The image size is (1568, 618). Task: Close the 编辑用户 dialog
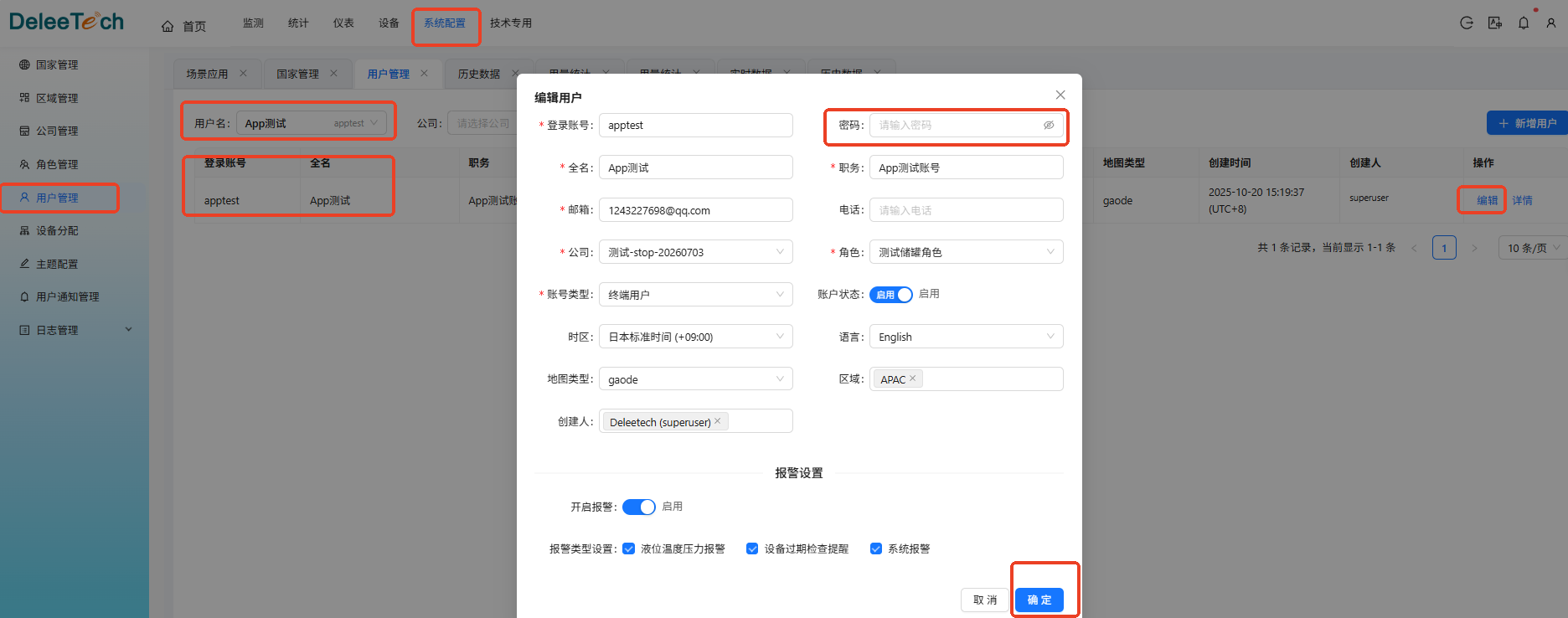pyautogui.click(x=1060, y=95)
